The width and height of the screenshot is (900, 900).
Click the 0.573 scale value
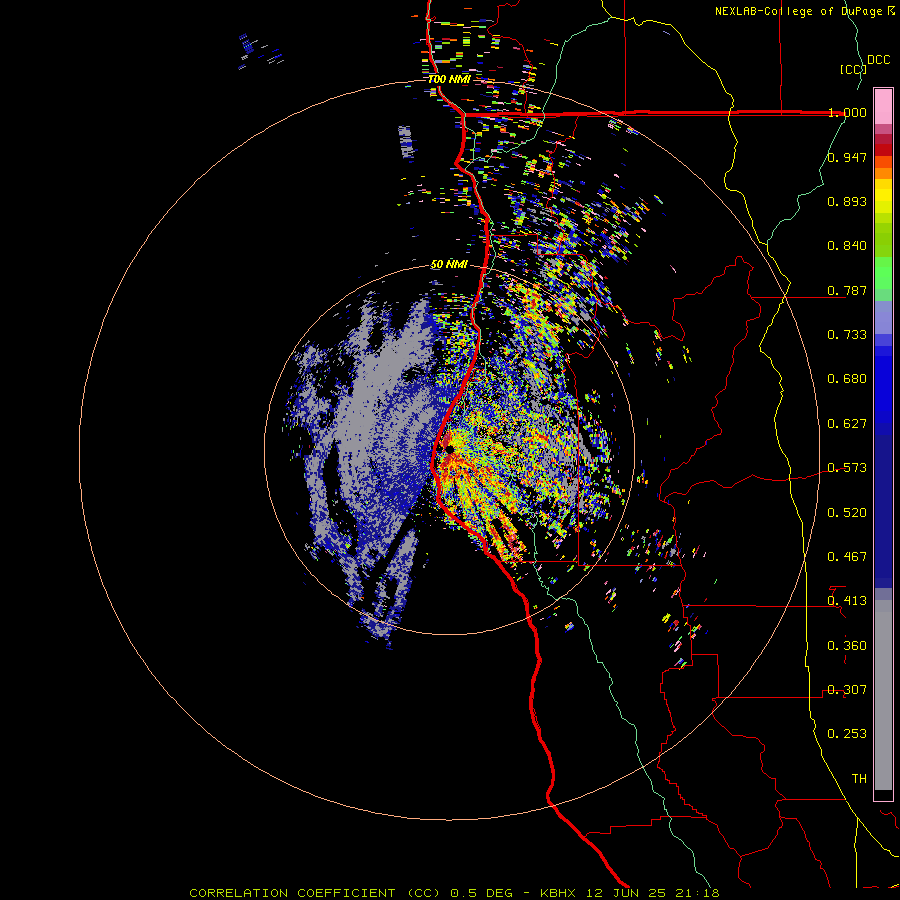click(x=847, y=468)
